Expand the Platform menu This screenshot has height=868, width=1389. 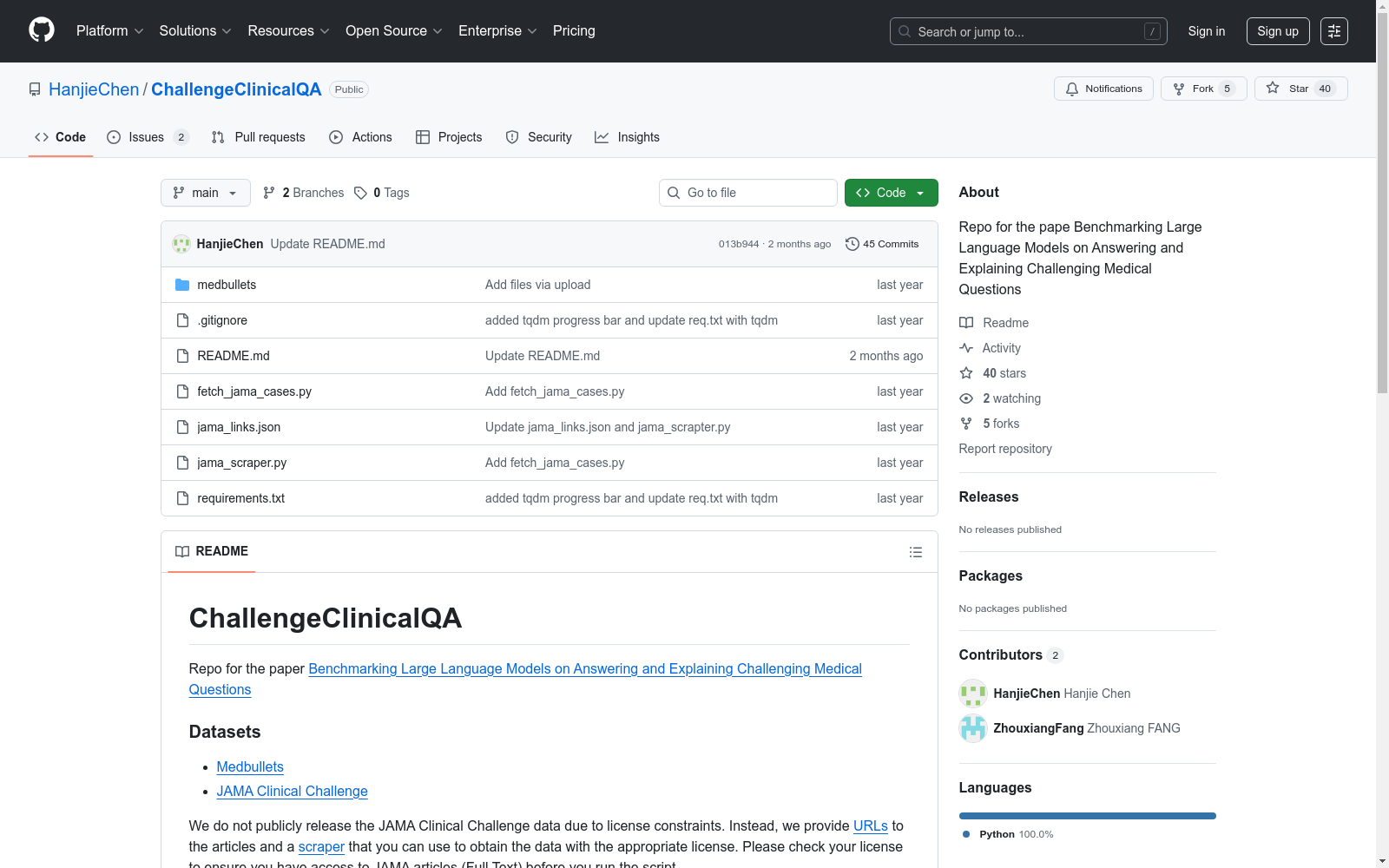click(110, 31)
